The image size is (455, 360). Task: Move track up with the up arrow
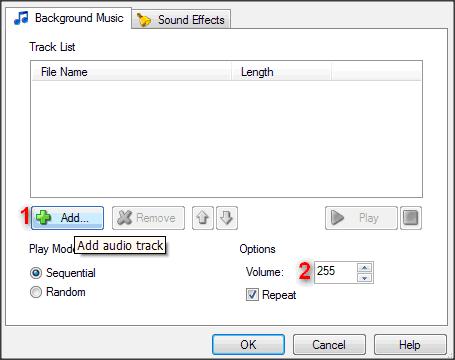pos(203,218)
